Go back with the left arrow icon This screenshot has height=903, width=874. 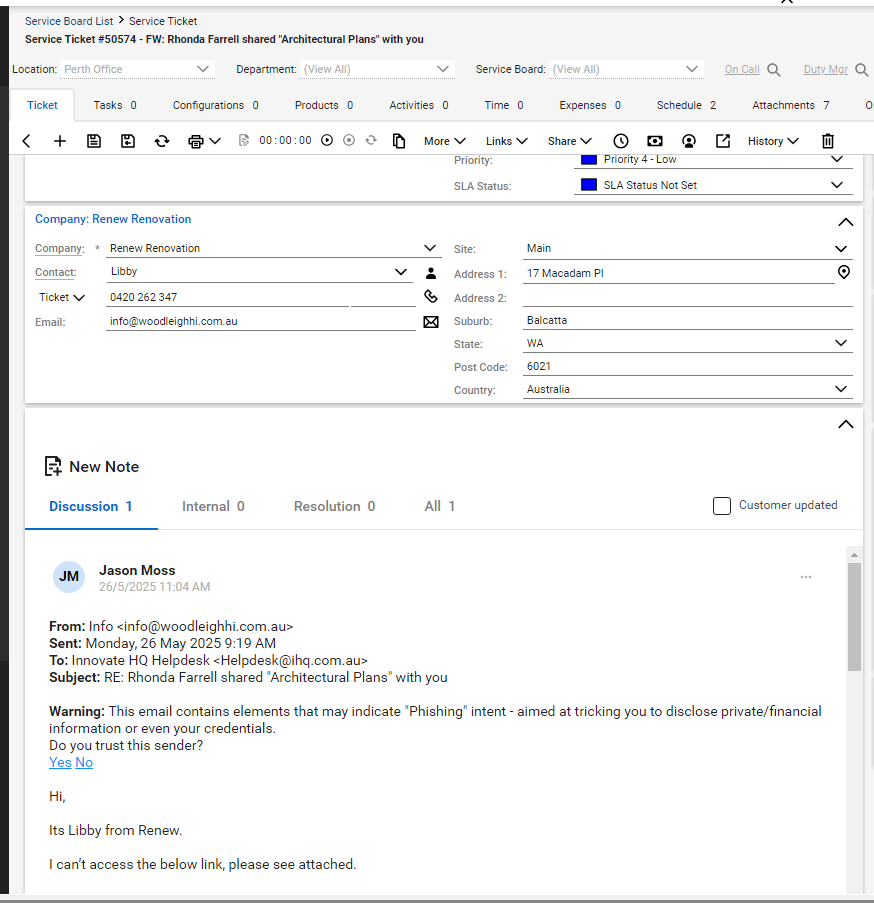[x=26, y=141]
